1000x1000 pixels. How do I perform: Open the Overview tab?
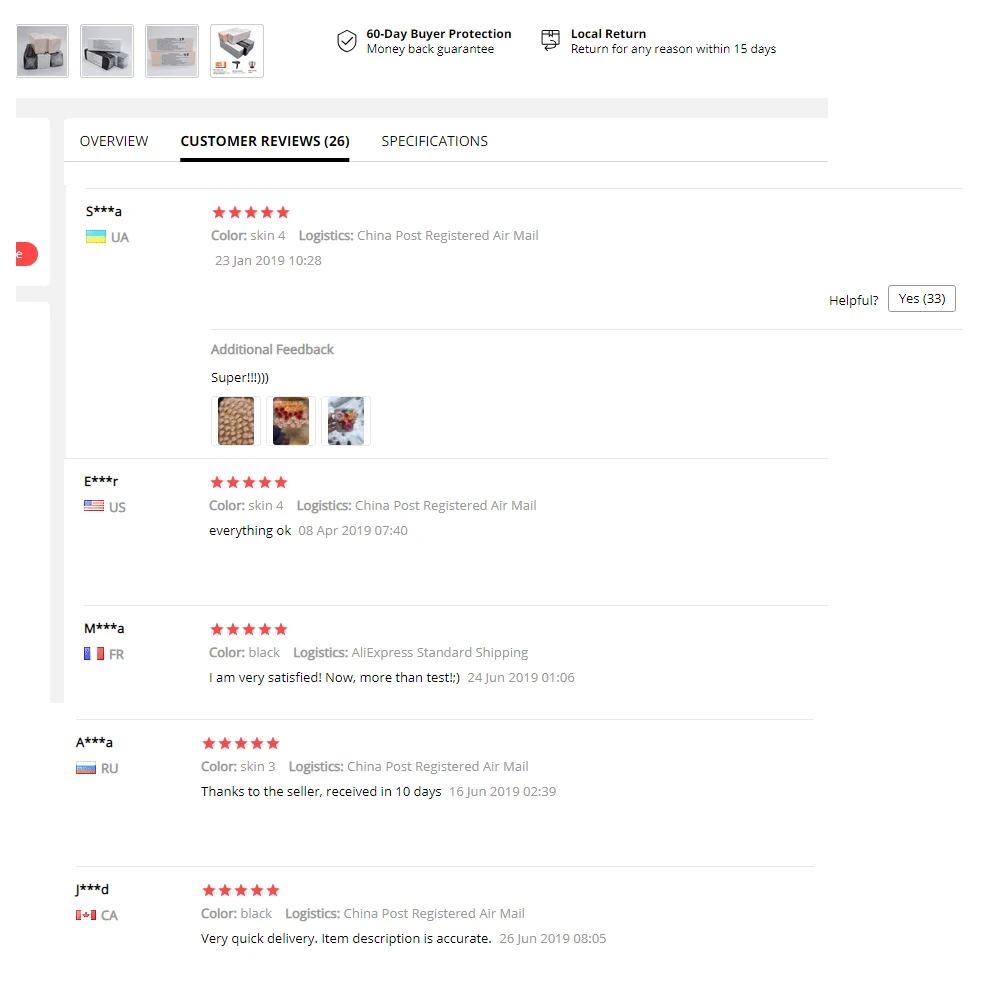click(x=114, y=141)
